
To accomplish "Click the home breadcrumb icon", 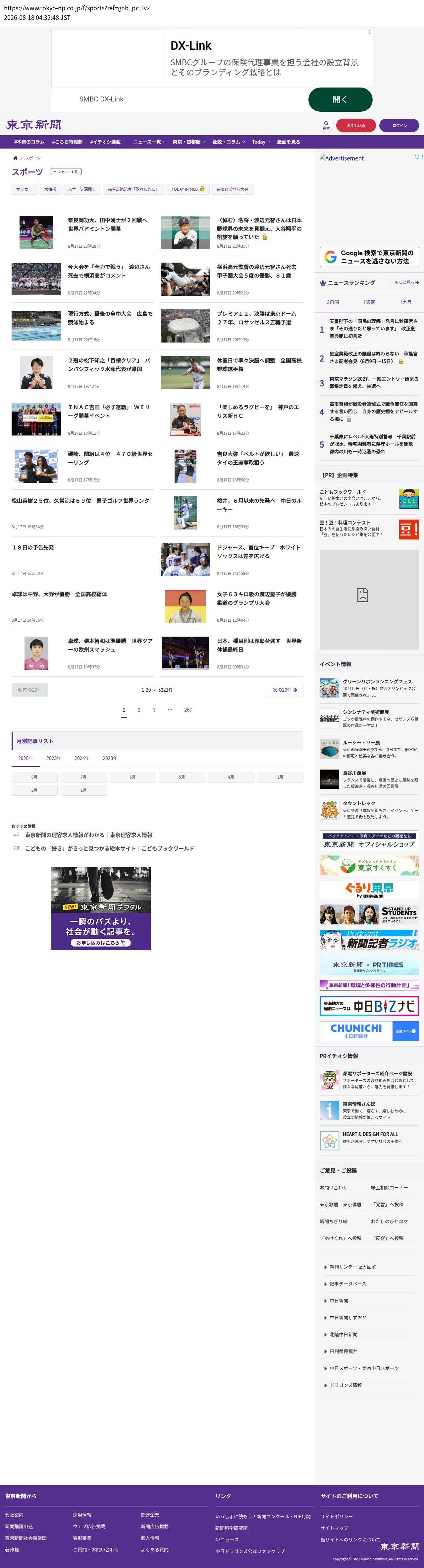I will 15,158.
